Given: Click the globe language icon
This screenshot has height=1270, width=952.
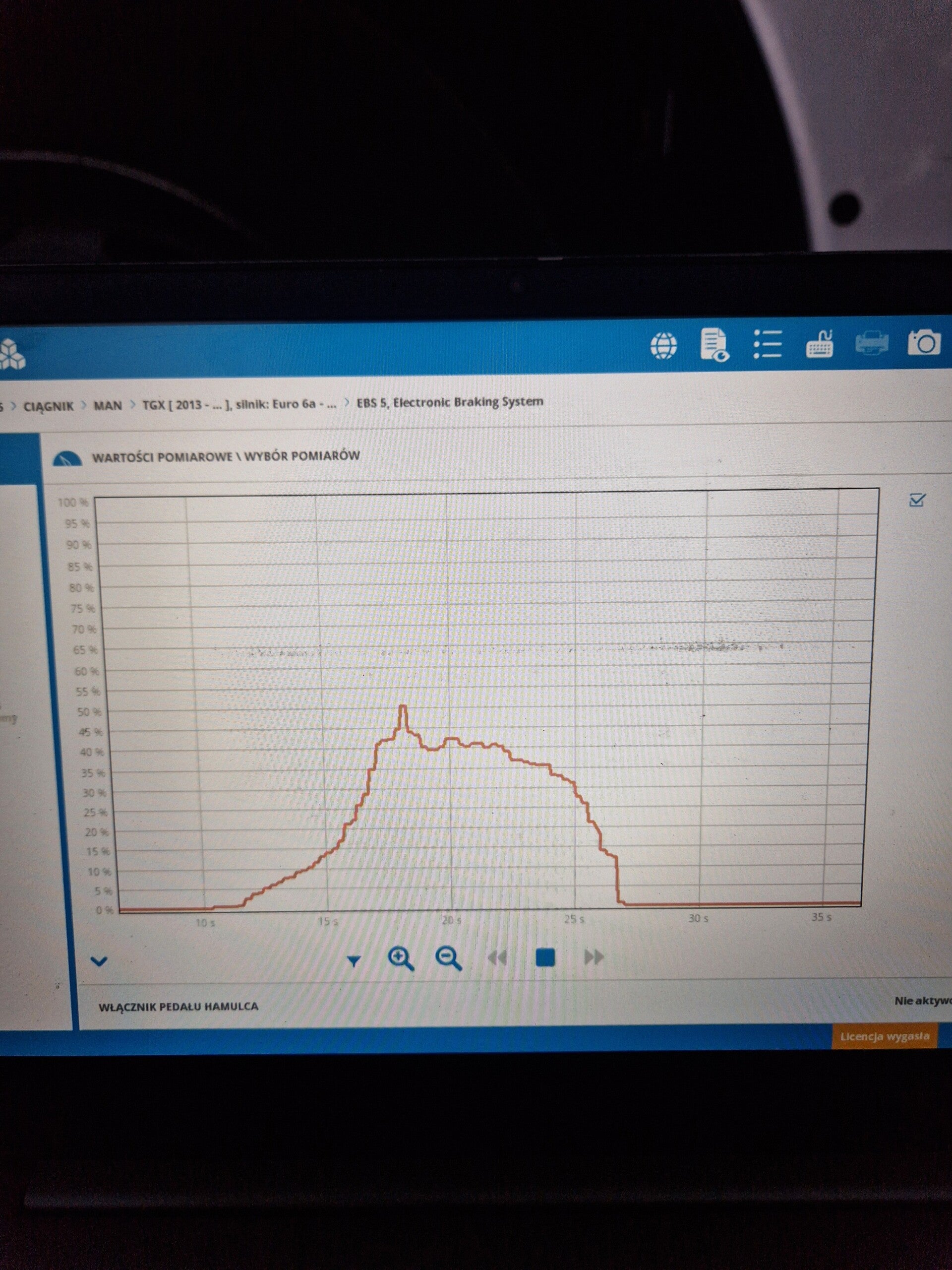Looking at the screenshot, I should [664, 346].
